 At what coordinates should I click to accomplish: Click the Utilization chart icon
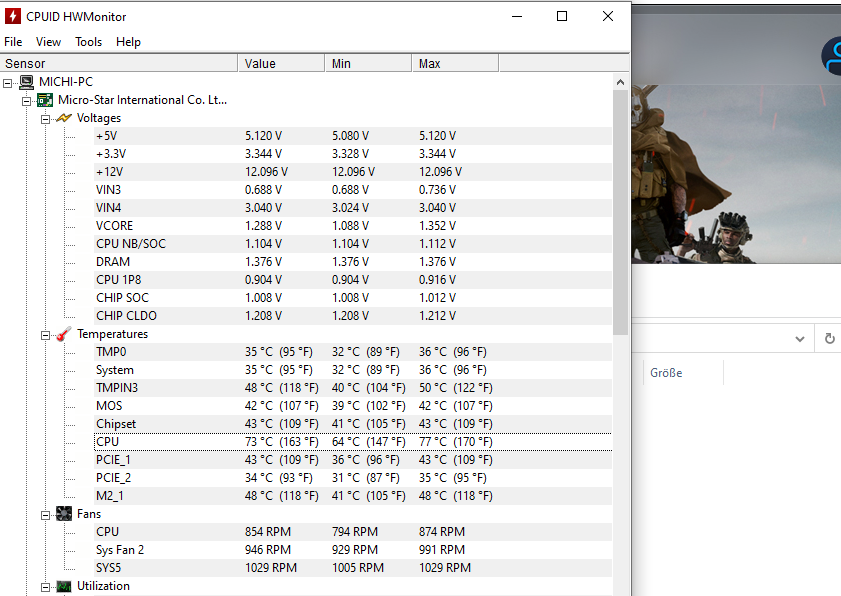pos(64,586)
